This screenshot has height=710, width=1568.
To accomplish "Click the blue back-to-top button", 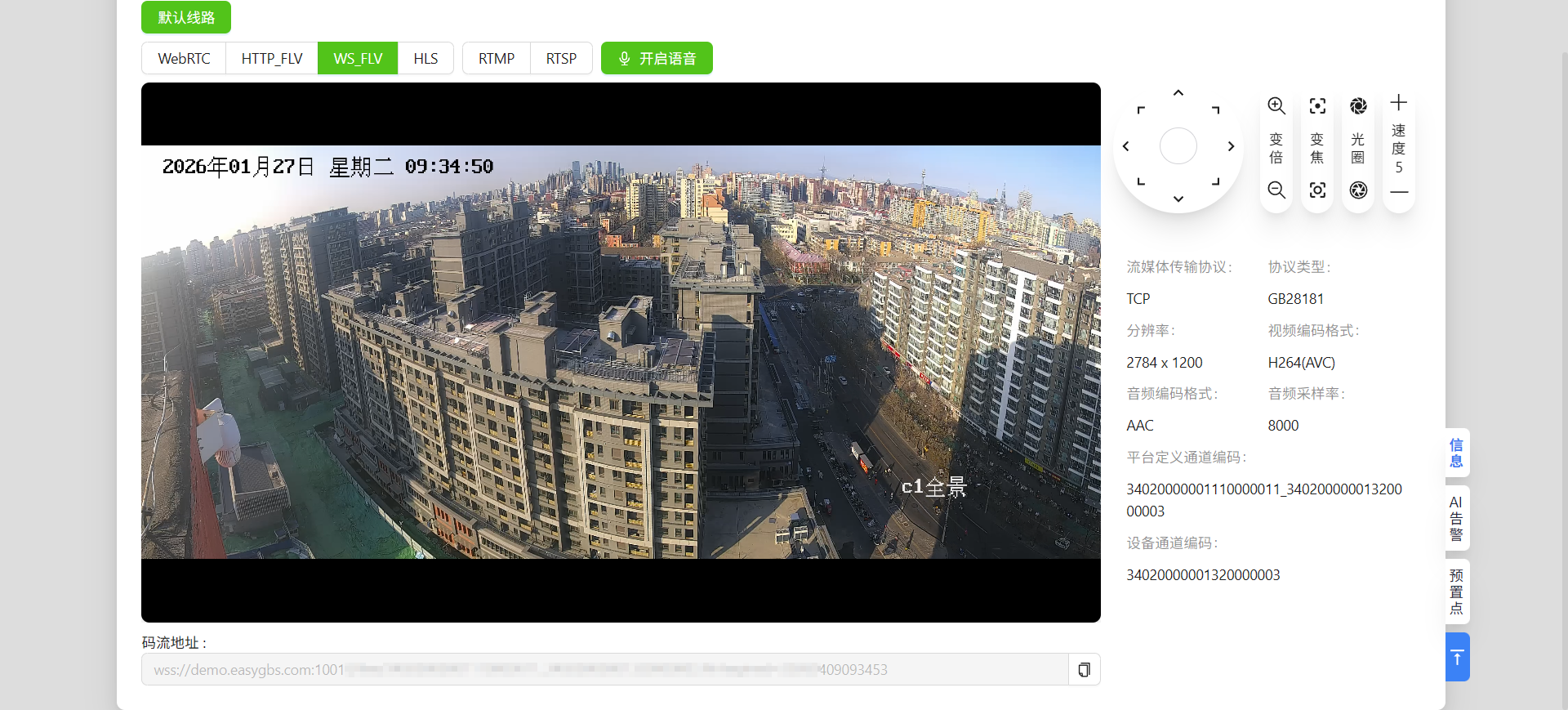I will coord(1457,657).
